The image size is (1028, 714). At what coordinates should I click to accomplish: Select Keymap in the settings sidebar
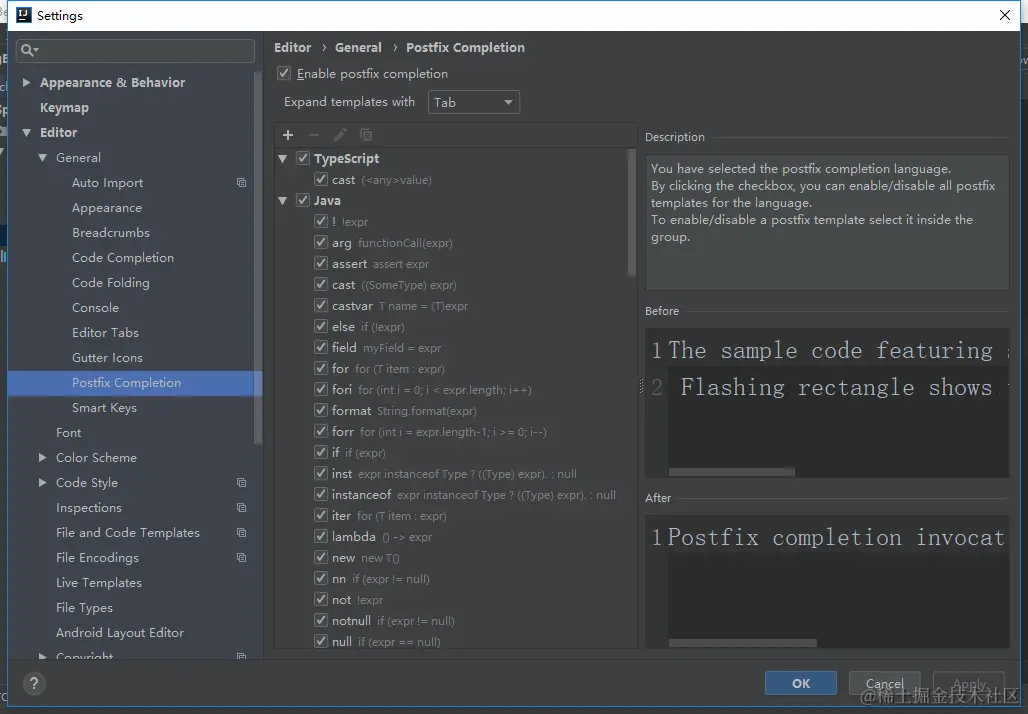63,107
